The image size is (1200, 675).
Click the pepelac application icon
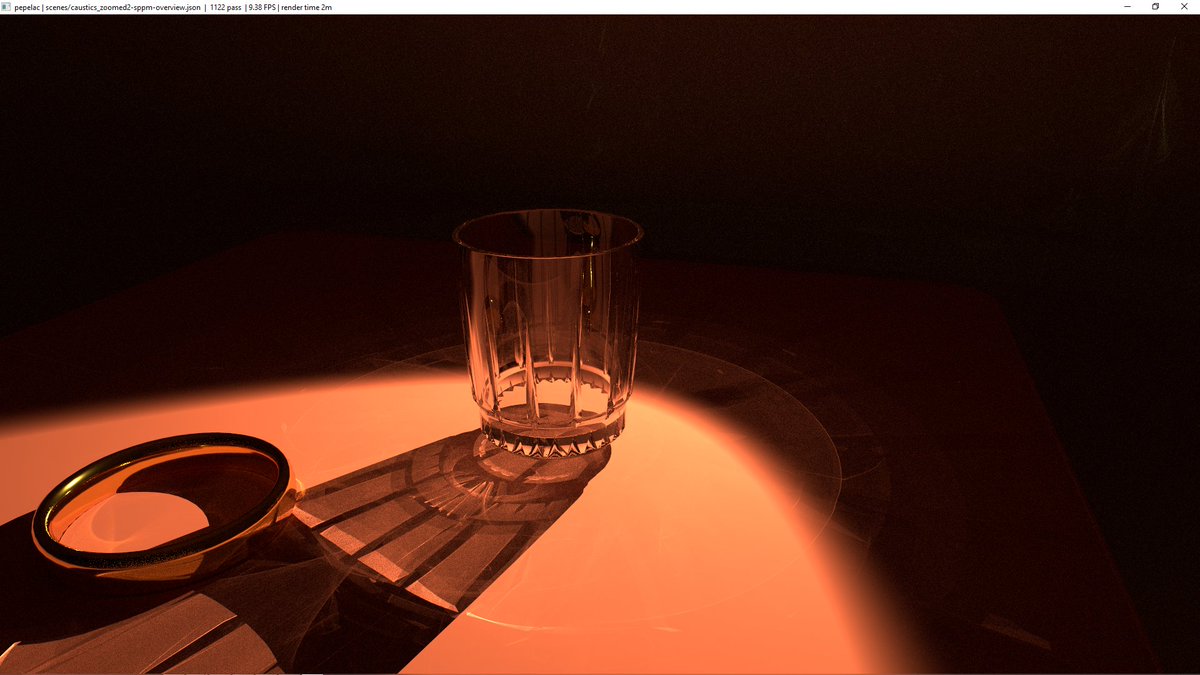(x=6, y=6)
